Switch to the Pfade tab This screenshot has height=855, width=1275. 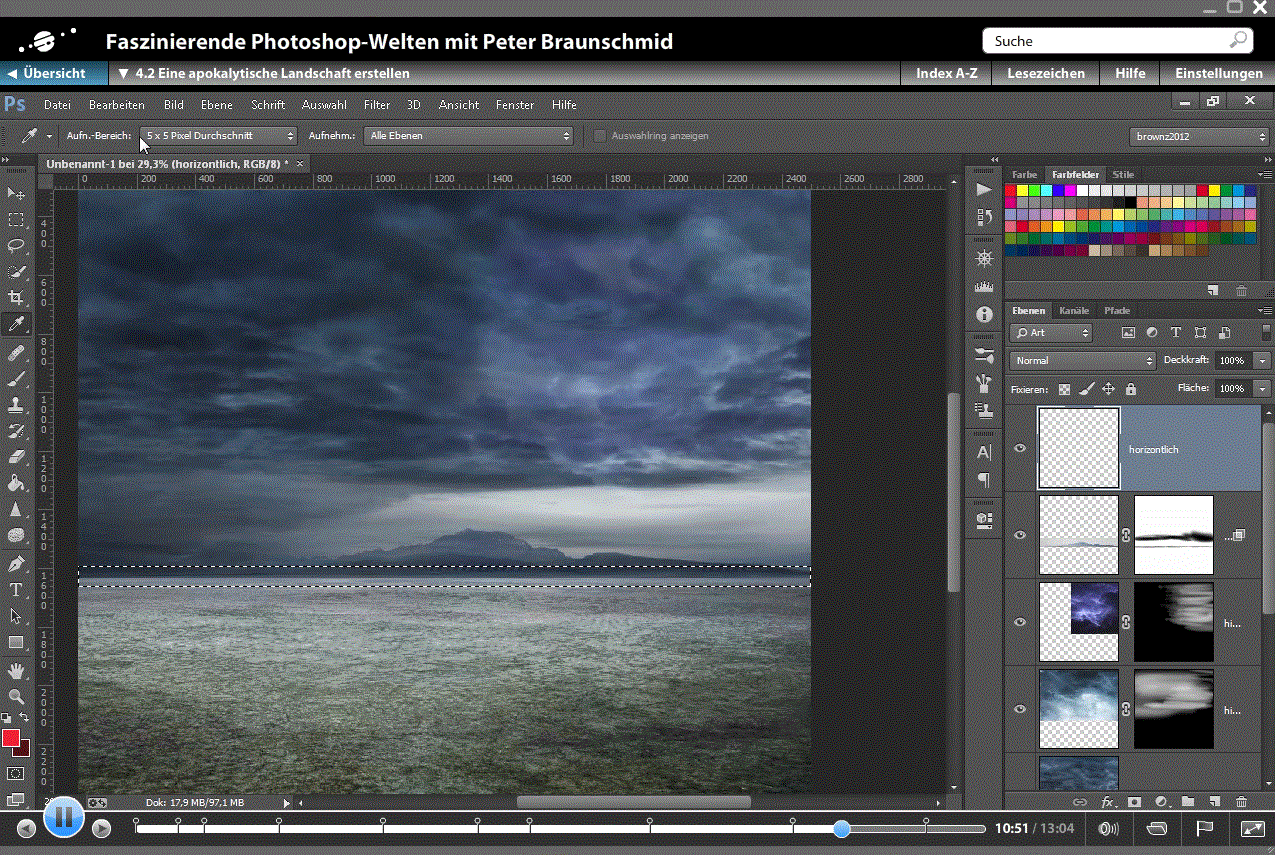(x=1117, y=310)
